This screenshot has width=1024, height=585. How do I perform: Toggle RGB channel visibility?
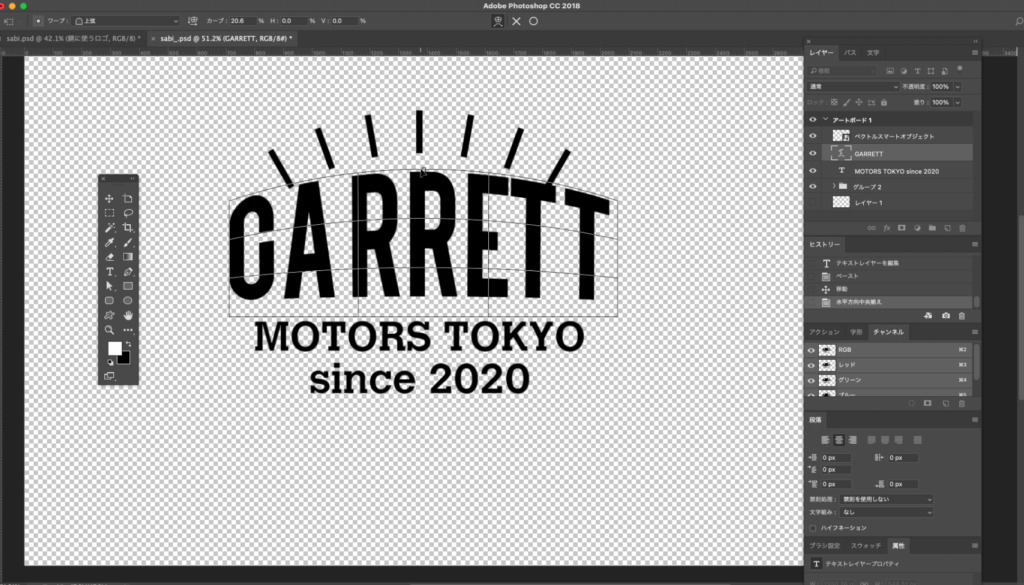point(811,350)
